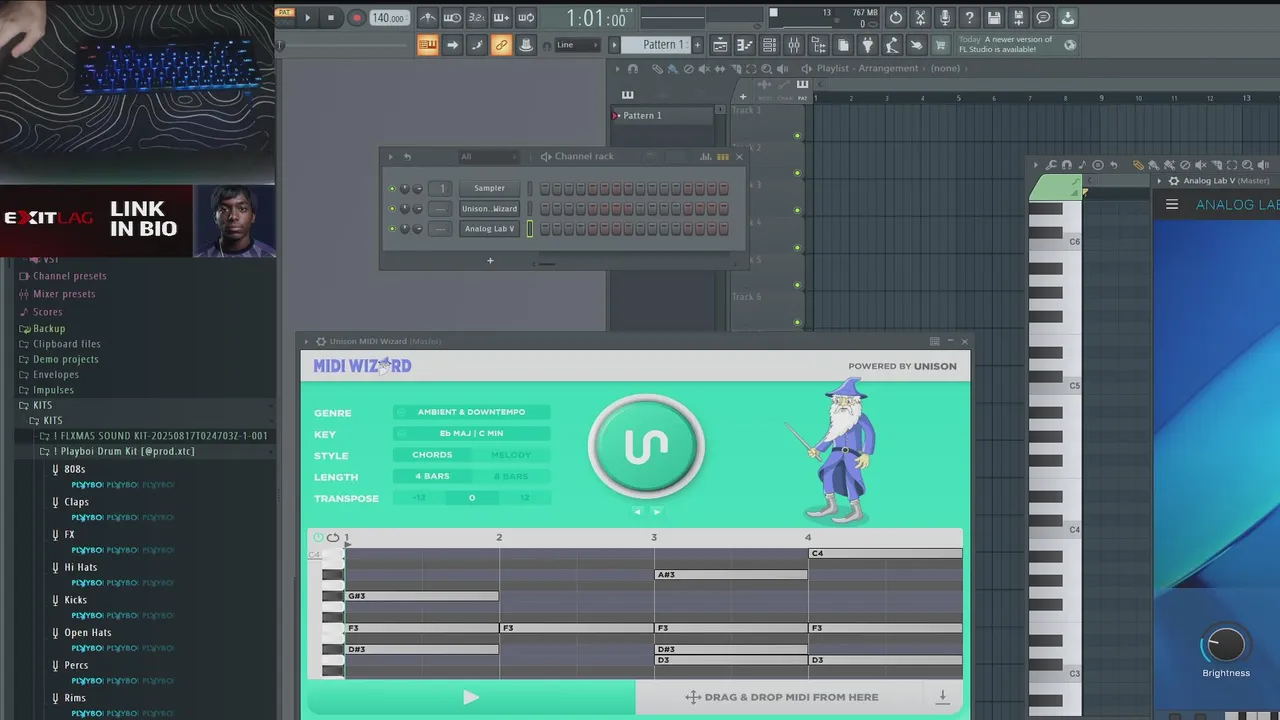Toggle the step sequencer view icon in Channel rack
1280x720 pixels.
(722, 157)
